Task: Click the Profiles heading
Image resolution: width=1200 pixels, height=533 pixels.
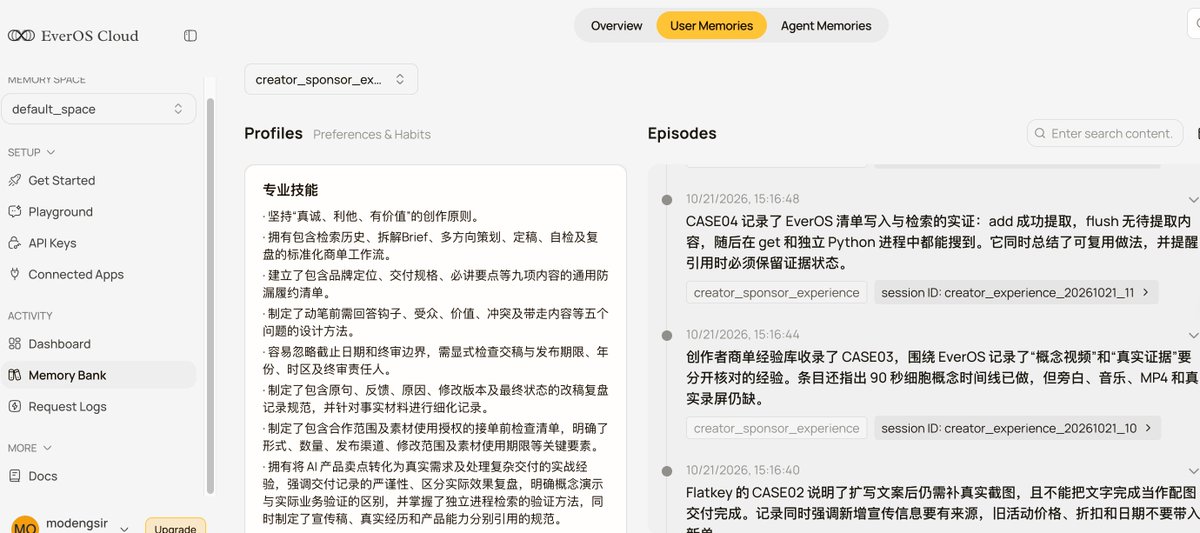Action: pyautogui.click(x=273, y=133)
